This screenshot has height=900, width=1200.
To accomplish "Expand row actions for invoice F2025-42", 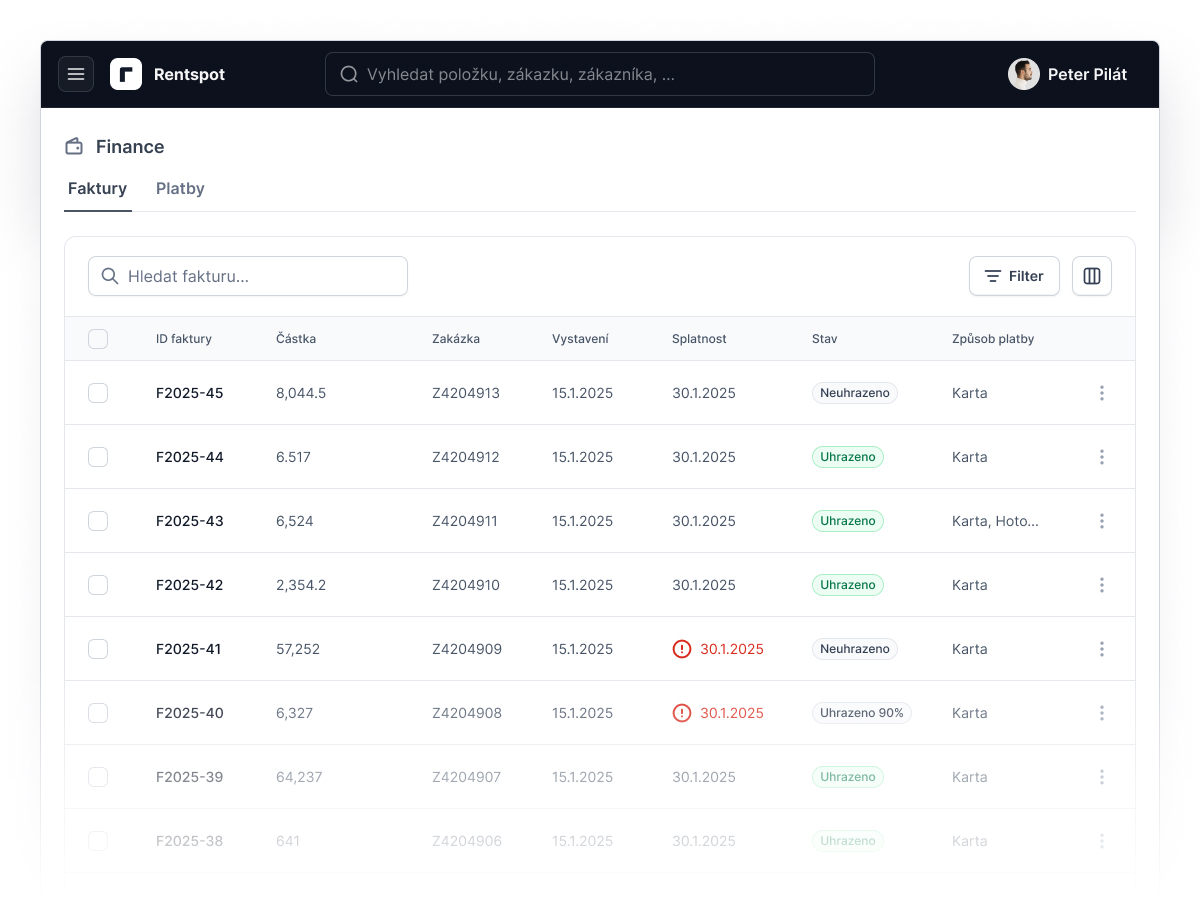I will tap(1102, 585).
